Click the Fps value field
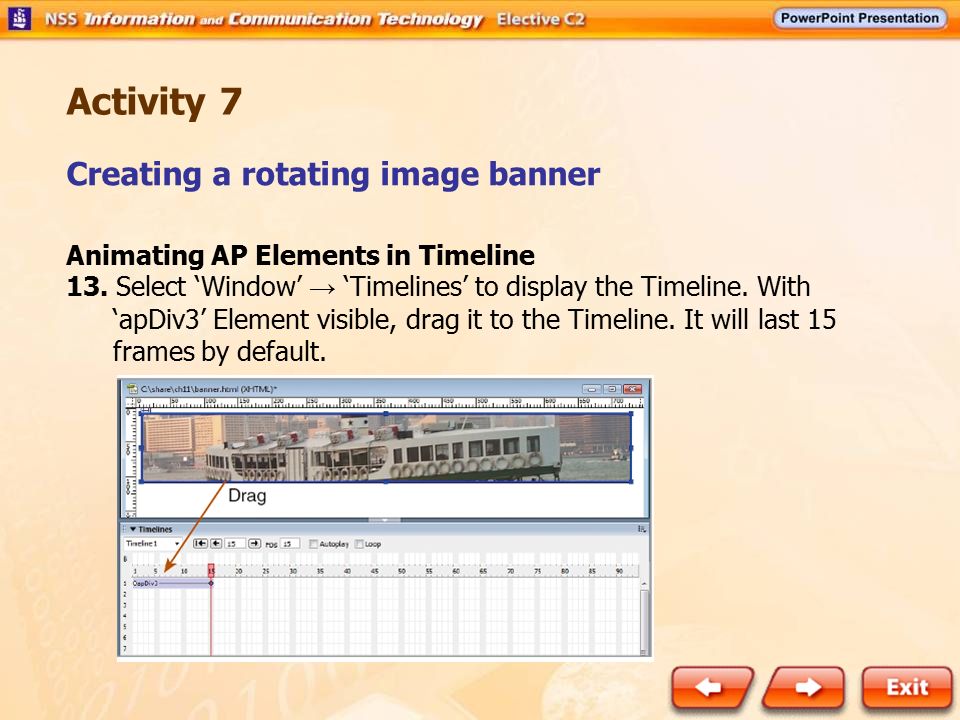Viewport: 960px width, 720px height. [290, 543]
